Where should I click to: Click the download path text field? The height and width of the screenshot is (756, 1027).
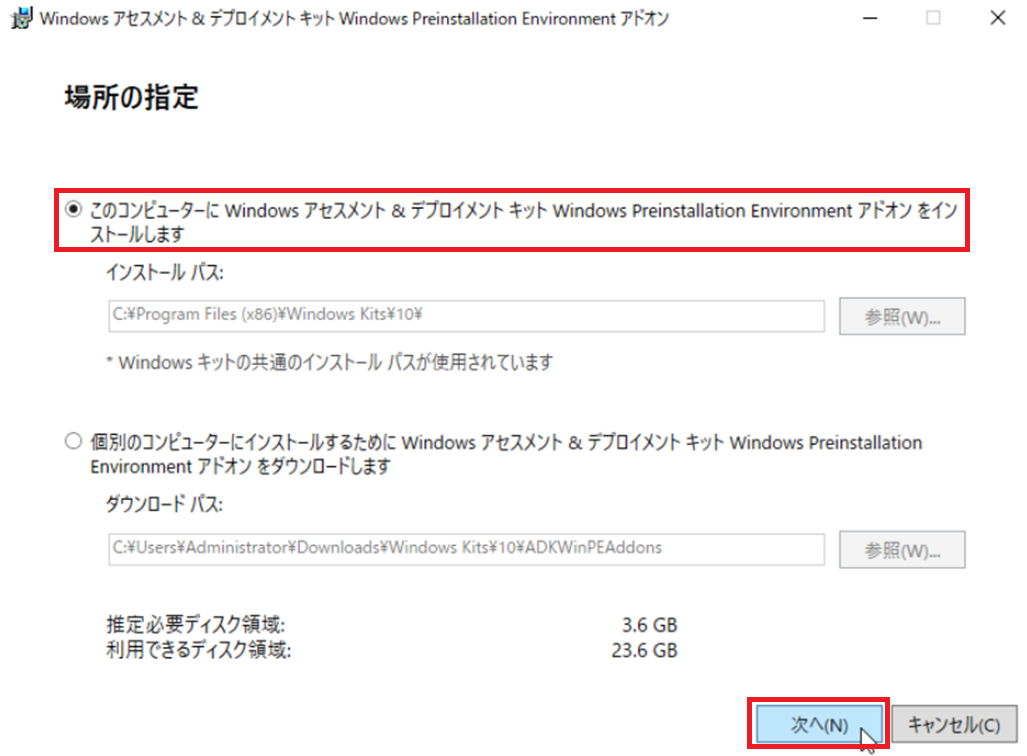tap(466, 549)
